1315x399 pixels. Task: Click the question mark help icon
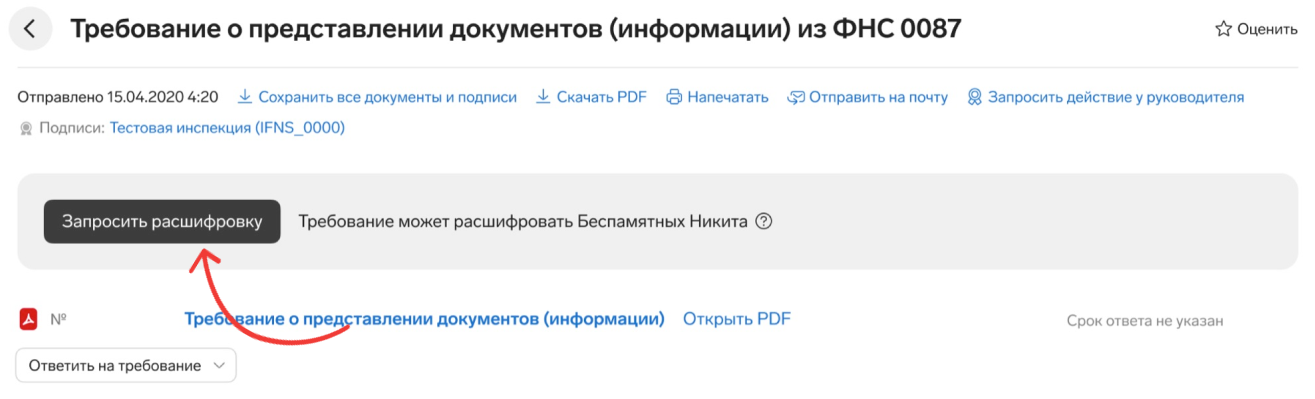tap(764, 221)
